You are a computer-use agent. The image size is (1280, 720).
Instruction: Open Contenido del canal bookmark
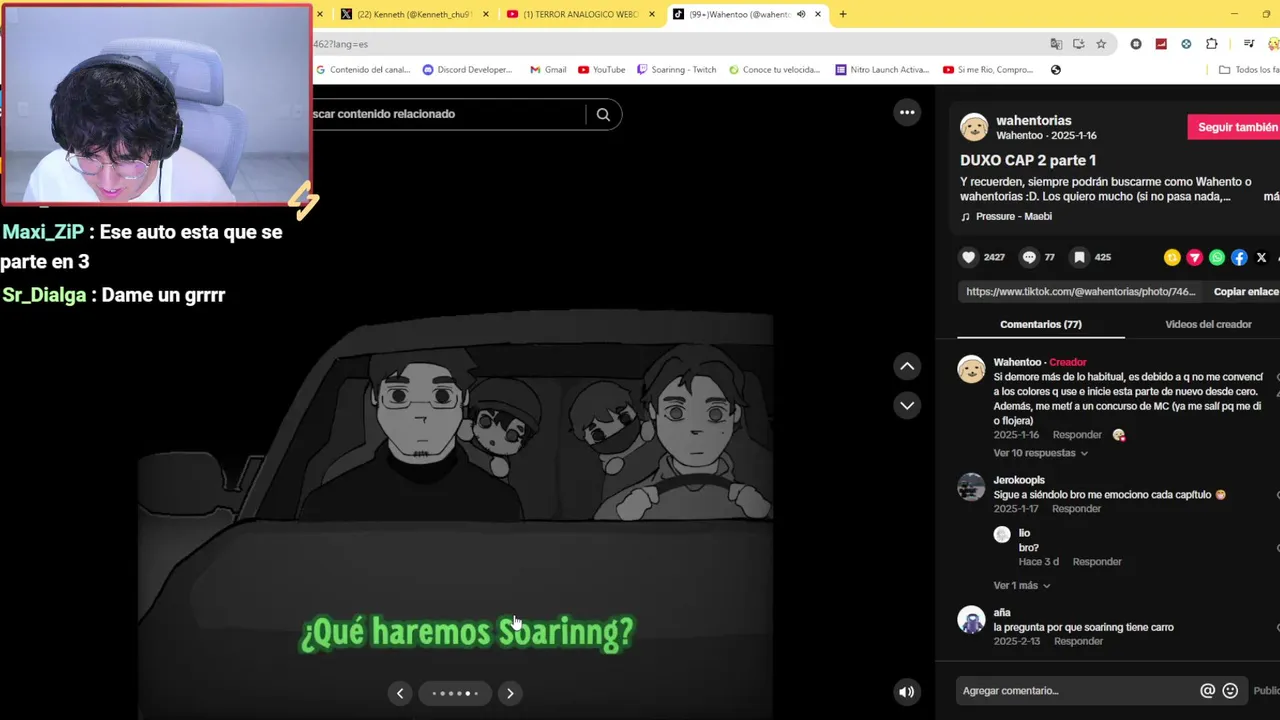[x=362, y=70]
